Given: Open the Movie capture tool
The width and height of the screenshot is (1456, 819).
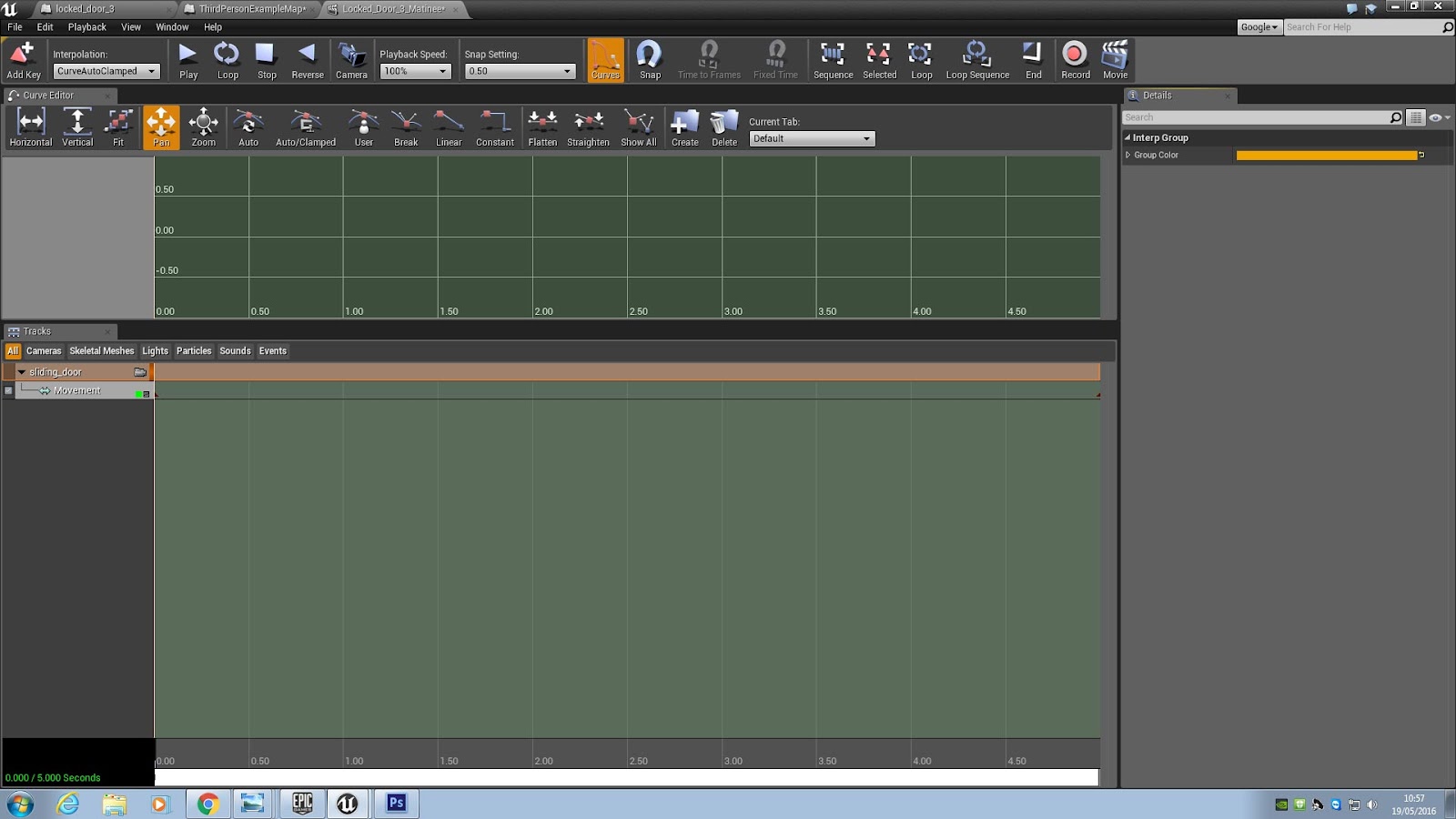Looking at the screenshot, I should click(x=1115, y=60).
